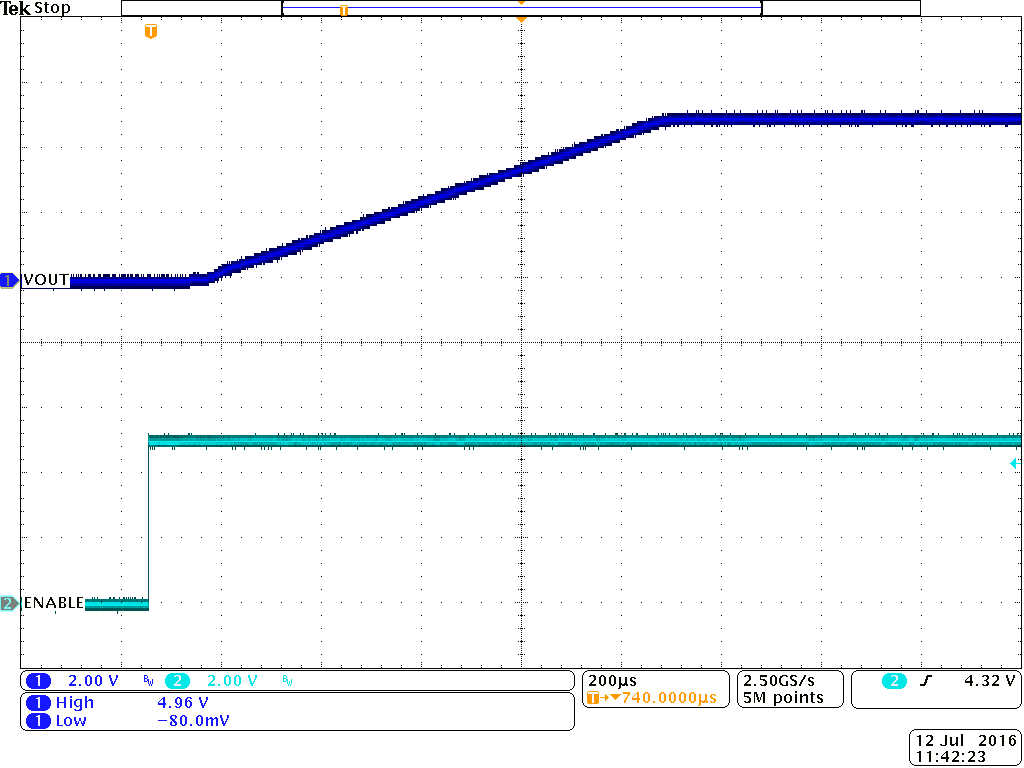Click the channel 1 VOUT ground marker

coord(8,280)
